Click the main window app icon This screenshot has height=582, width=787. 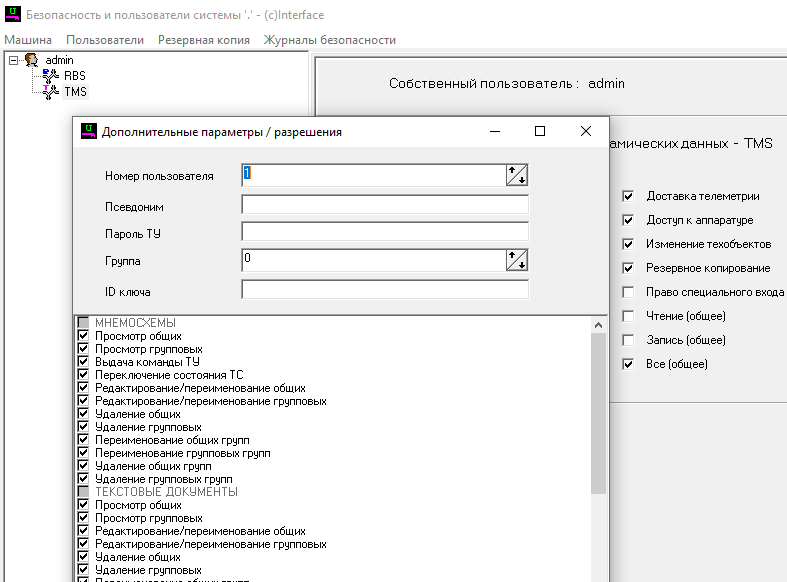point(12,15)
